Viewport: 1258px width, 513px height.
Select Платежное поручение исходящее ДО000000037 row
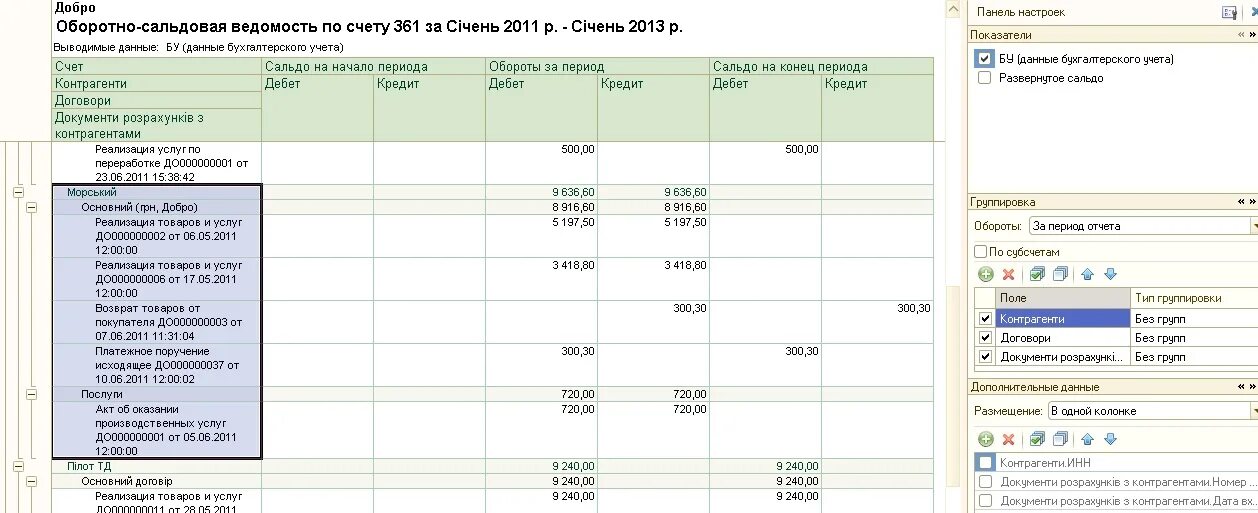tap(157, 365)
